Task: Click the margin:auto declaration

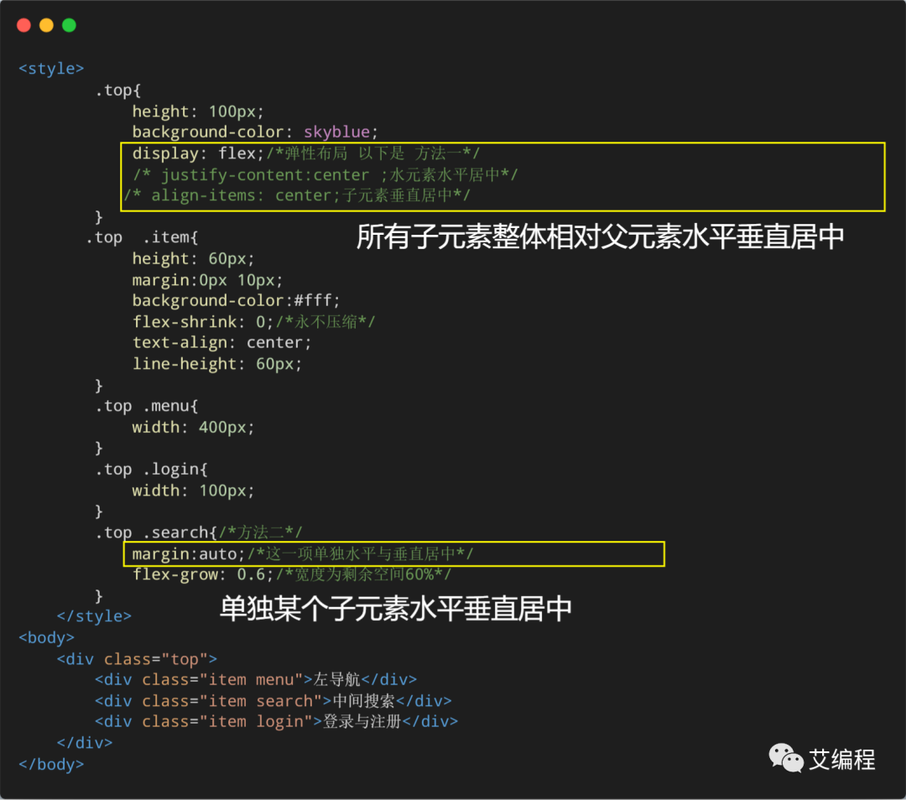Action: [x=187, y=554]
